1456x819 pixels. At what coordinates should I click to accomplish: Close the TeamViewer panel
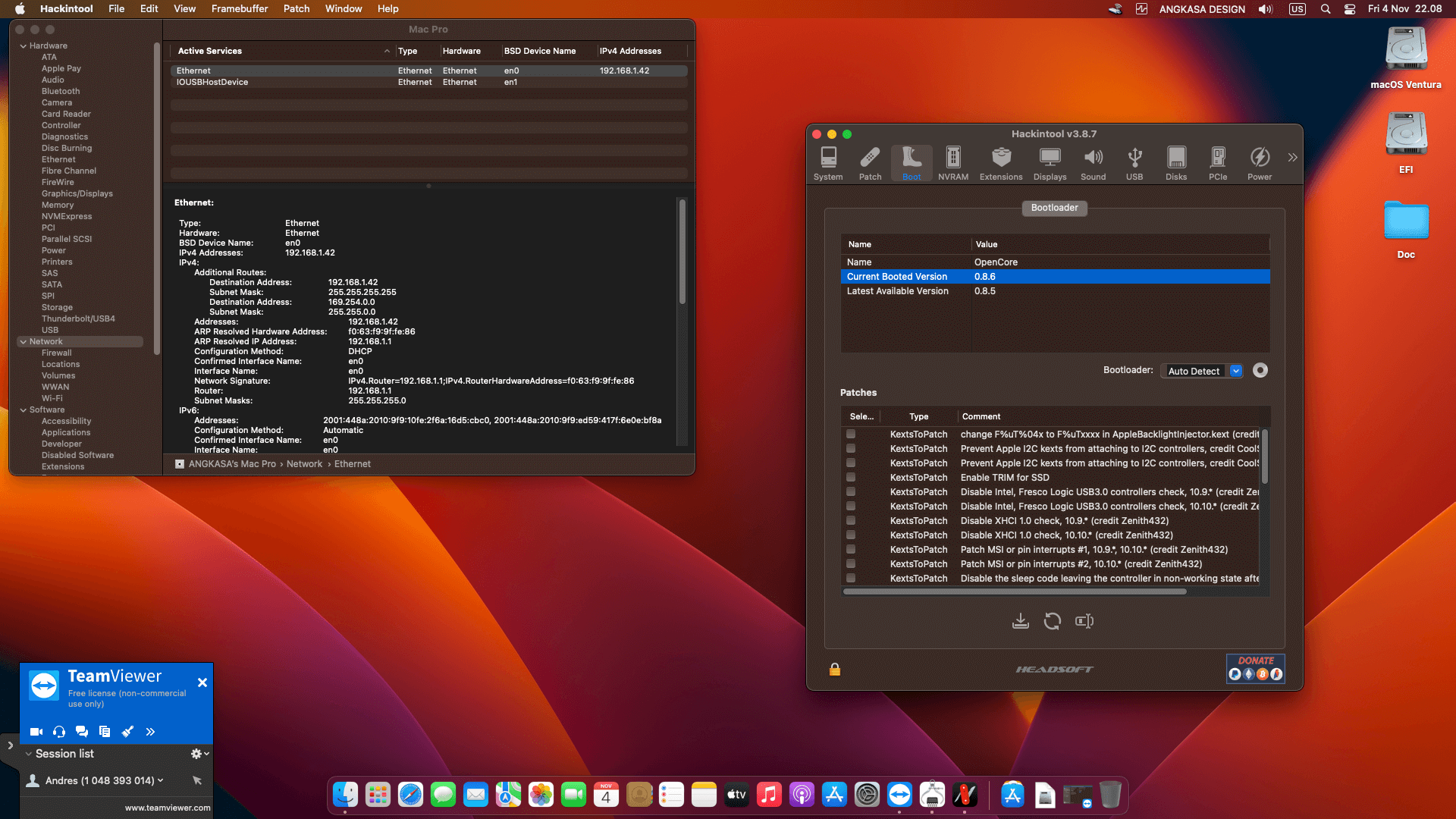tap(202, 682)
